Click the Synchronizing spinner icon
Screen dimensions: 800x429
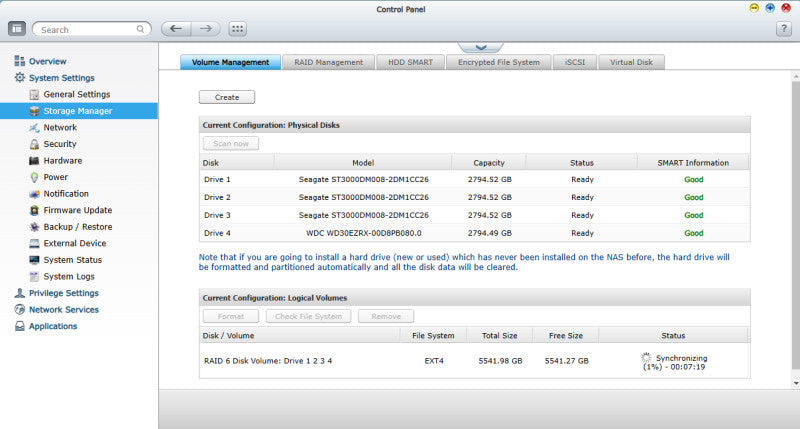646,357
